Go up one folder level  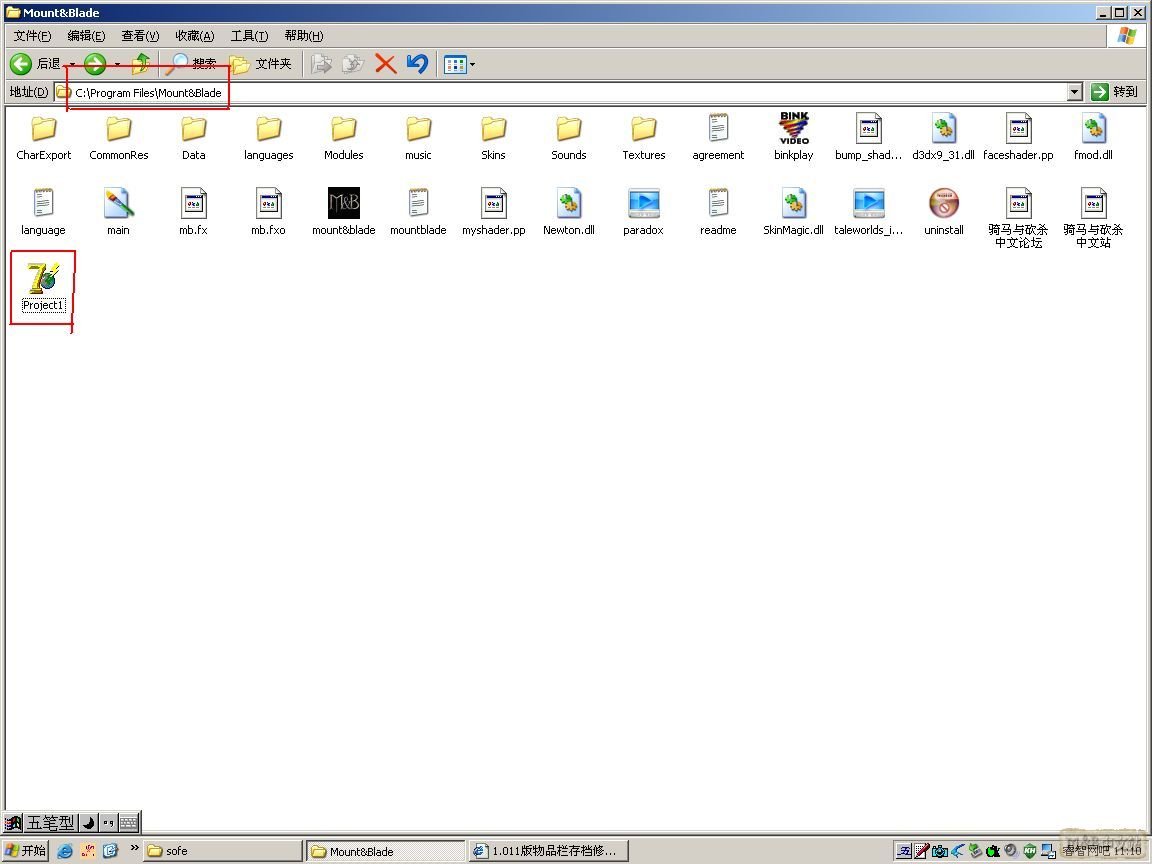pyautogui.click(x=141, y=64)
